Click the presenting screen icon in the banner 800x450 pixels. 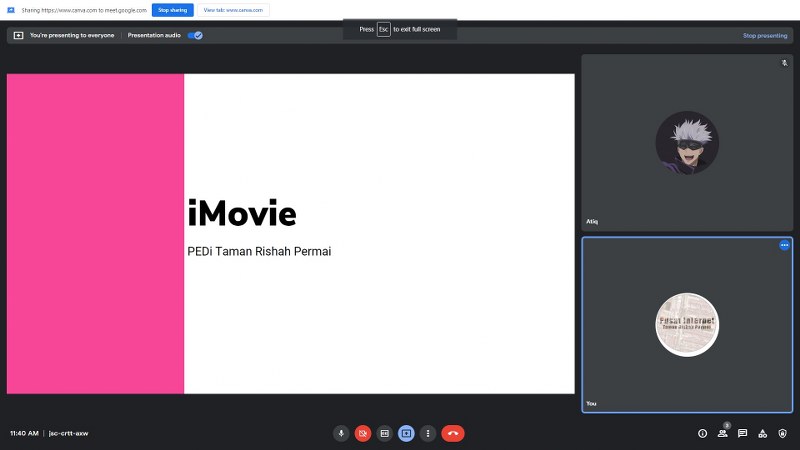click(18, 35)
